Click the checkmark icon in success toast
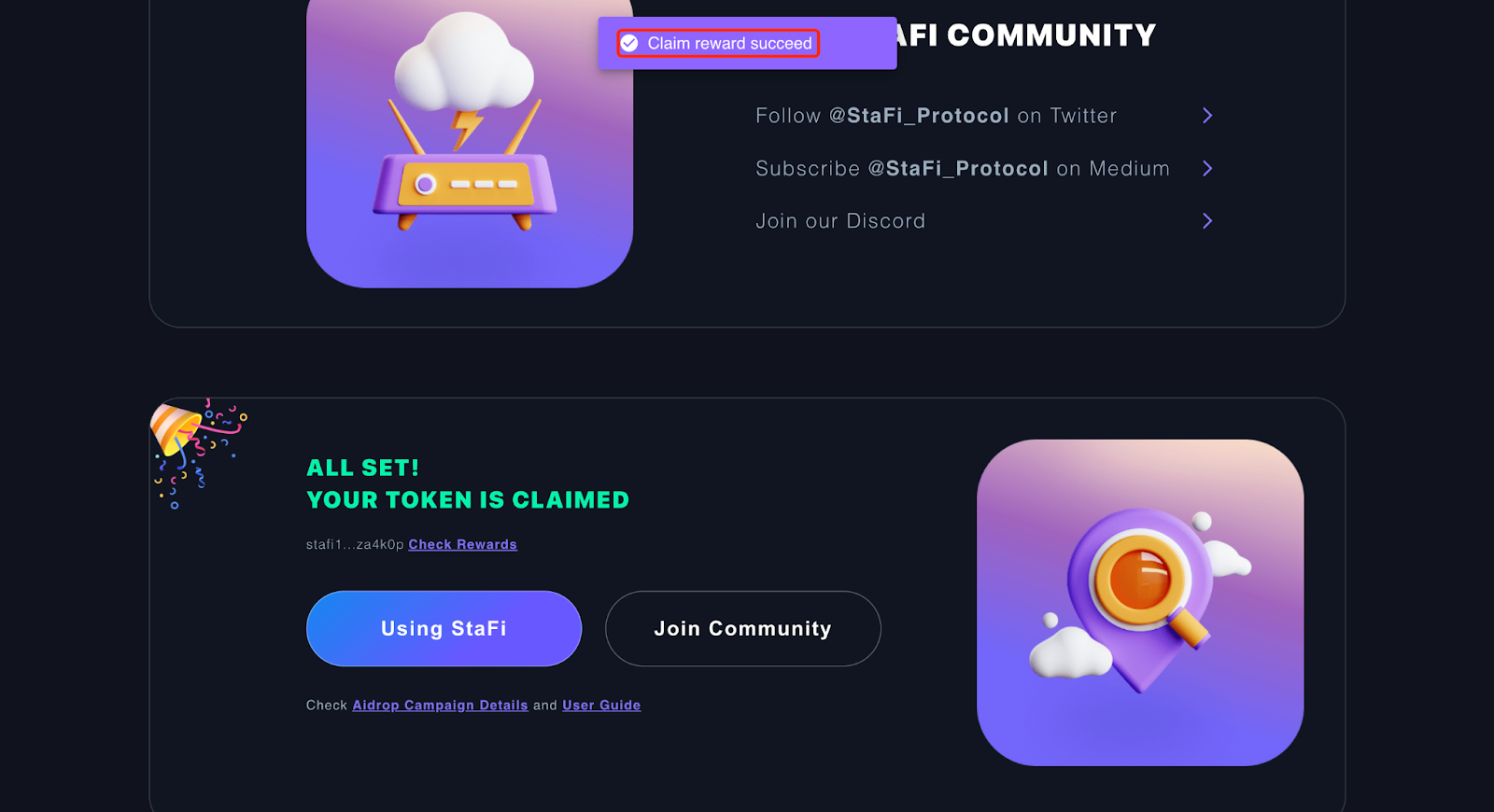 click(629, 43)
